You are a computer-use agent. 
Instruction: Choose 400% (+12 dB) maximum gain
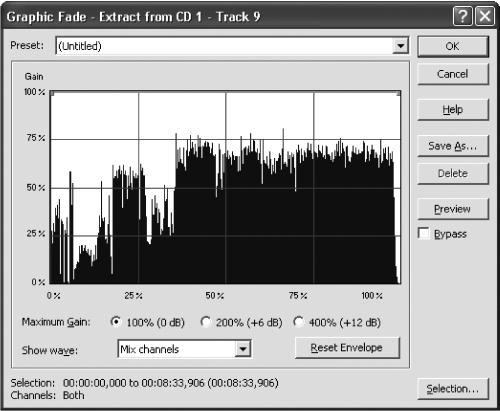pos(298,322)
